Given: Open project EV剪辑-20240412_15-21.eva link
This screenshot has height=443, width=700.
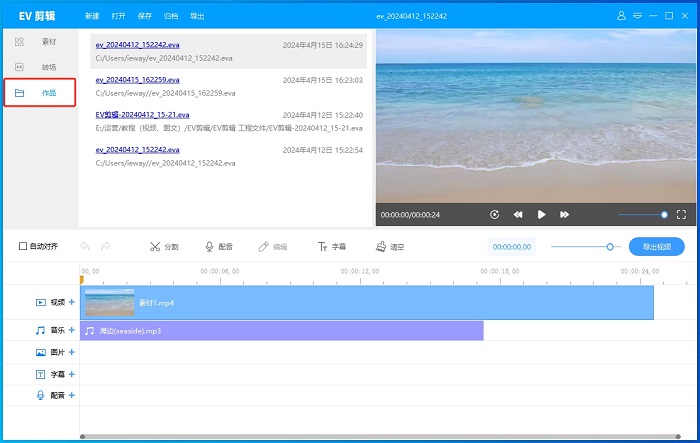Looking at the screenshot, I should click(x=142, y=114).
